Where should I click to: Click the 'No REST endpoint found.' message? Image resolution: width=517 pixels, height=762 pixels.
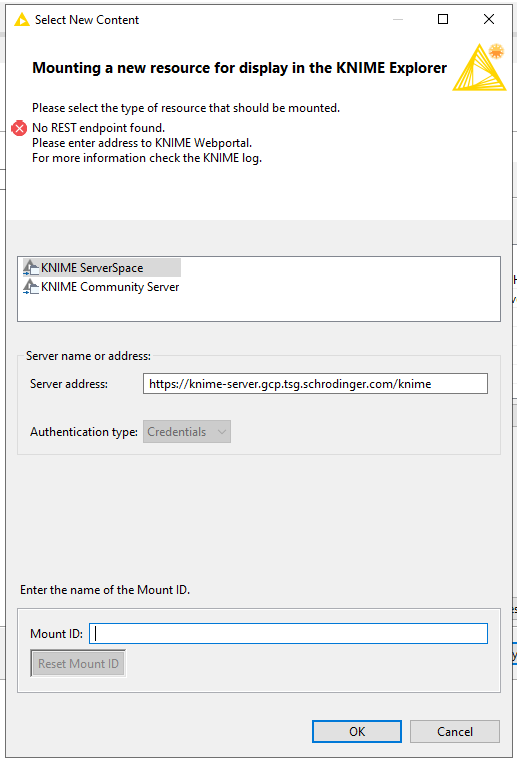[x=99, y=128]
